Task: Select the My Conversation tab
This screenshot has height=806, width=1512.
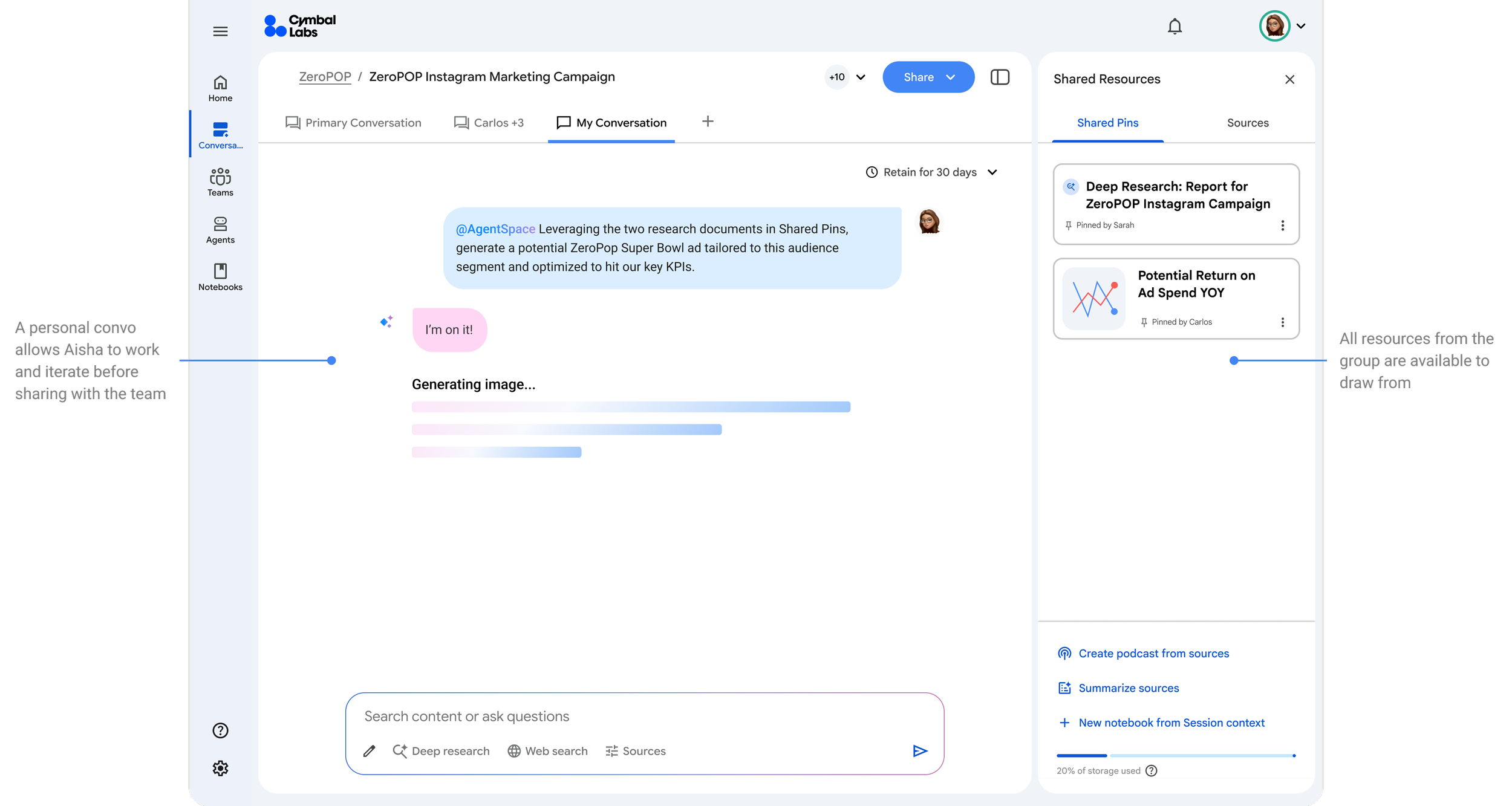Action: click(x=611, y=123)
